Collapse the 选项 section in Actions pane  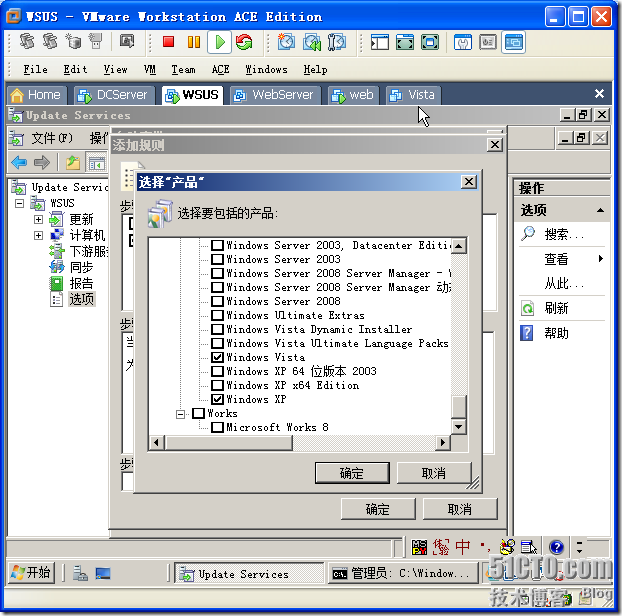point(600,210)
